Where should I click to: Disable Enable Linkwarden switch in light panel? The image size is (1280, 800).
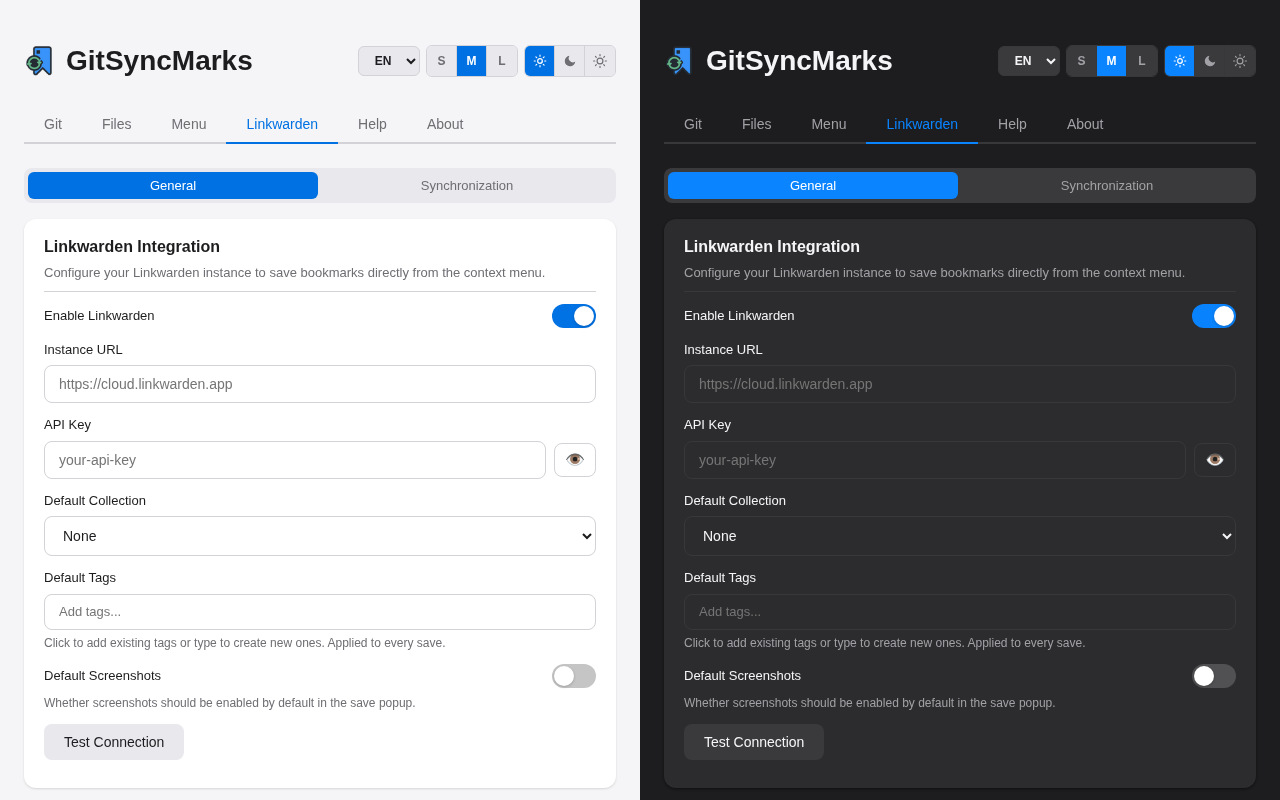tap(574, 316)
